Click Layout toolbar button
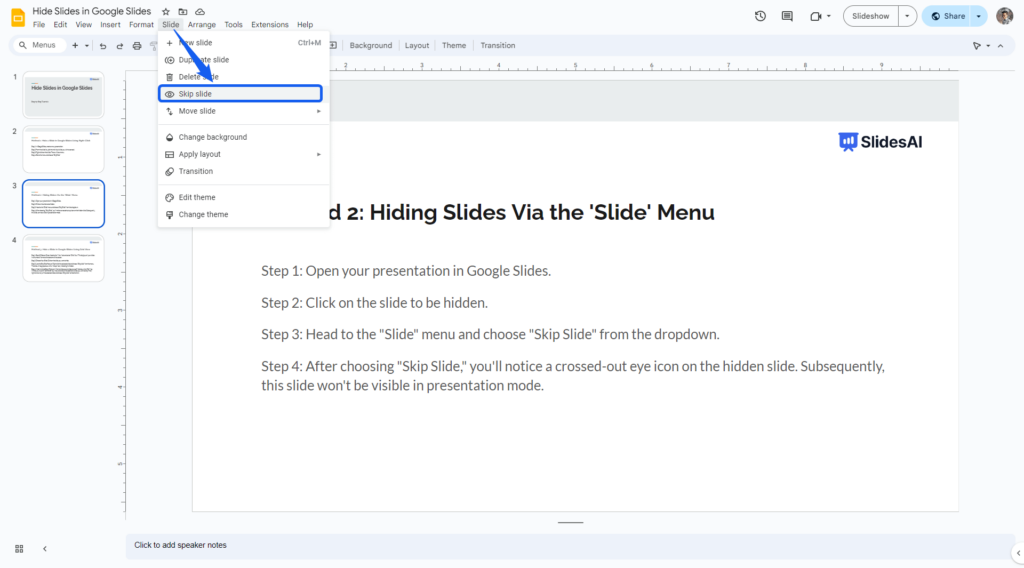1024x568 pixels. 417,46
